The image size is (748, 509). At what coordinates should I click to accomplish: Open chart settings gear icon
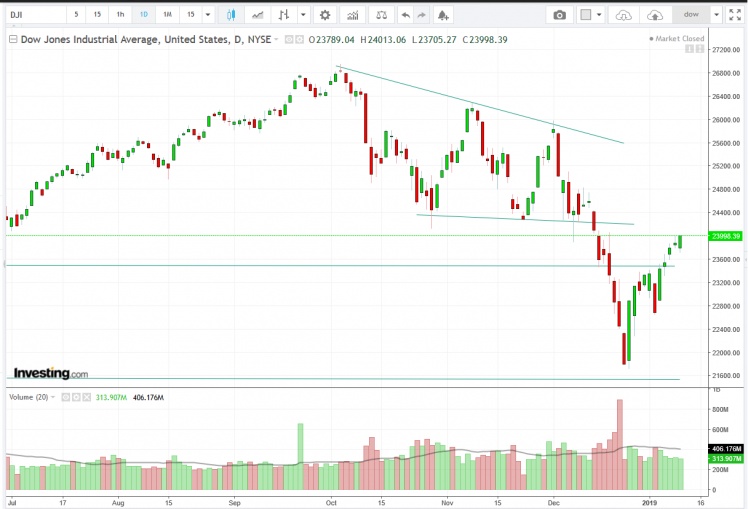tap(324, 15)
